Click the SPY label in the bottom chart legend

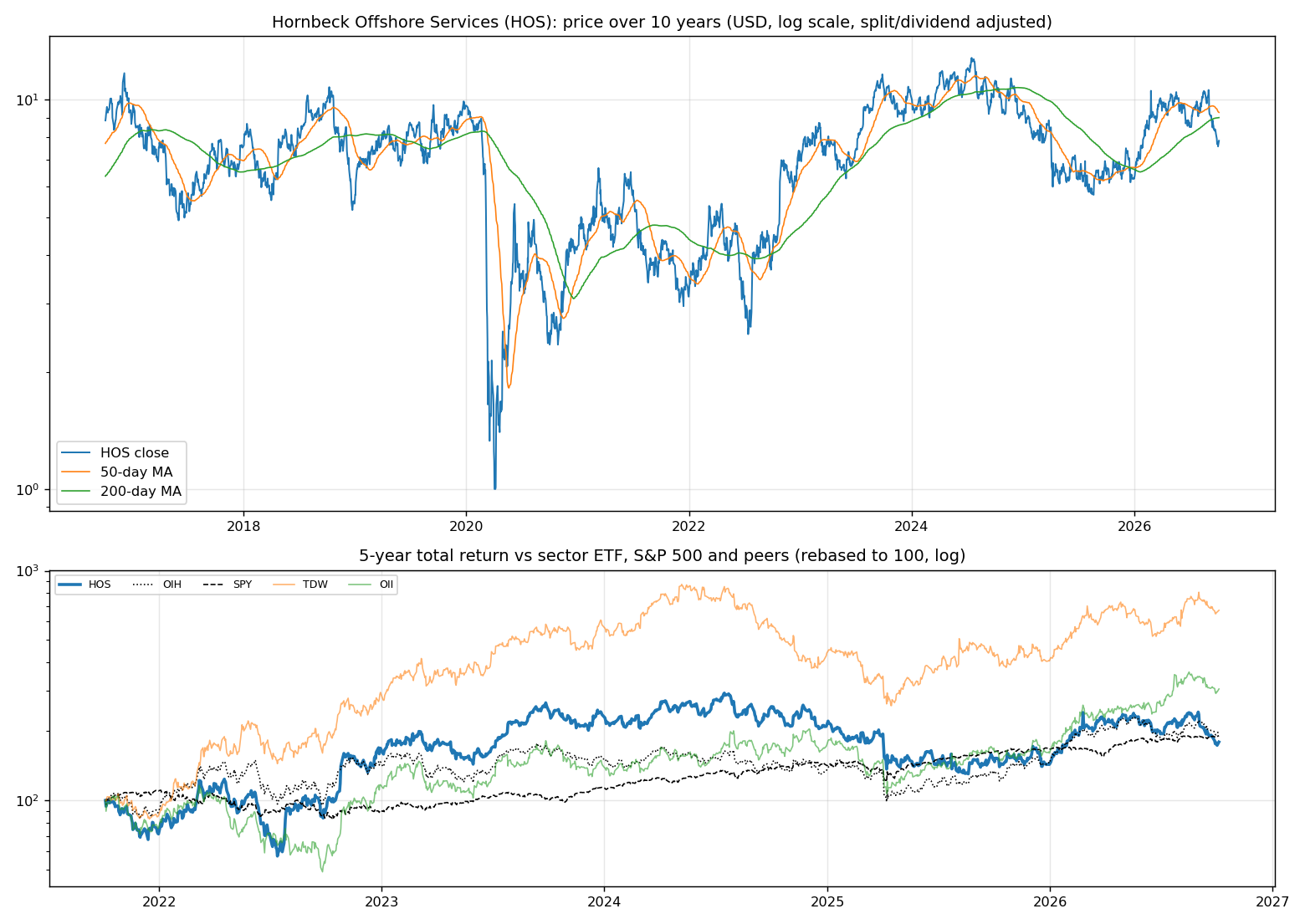[242, 585]
